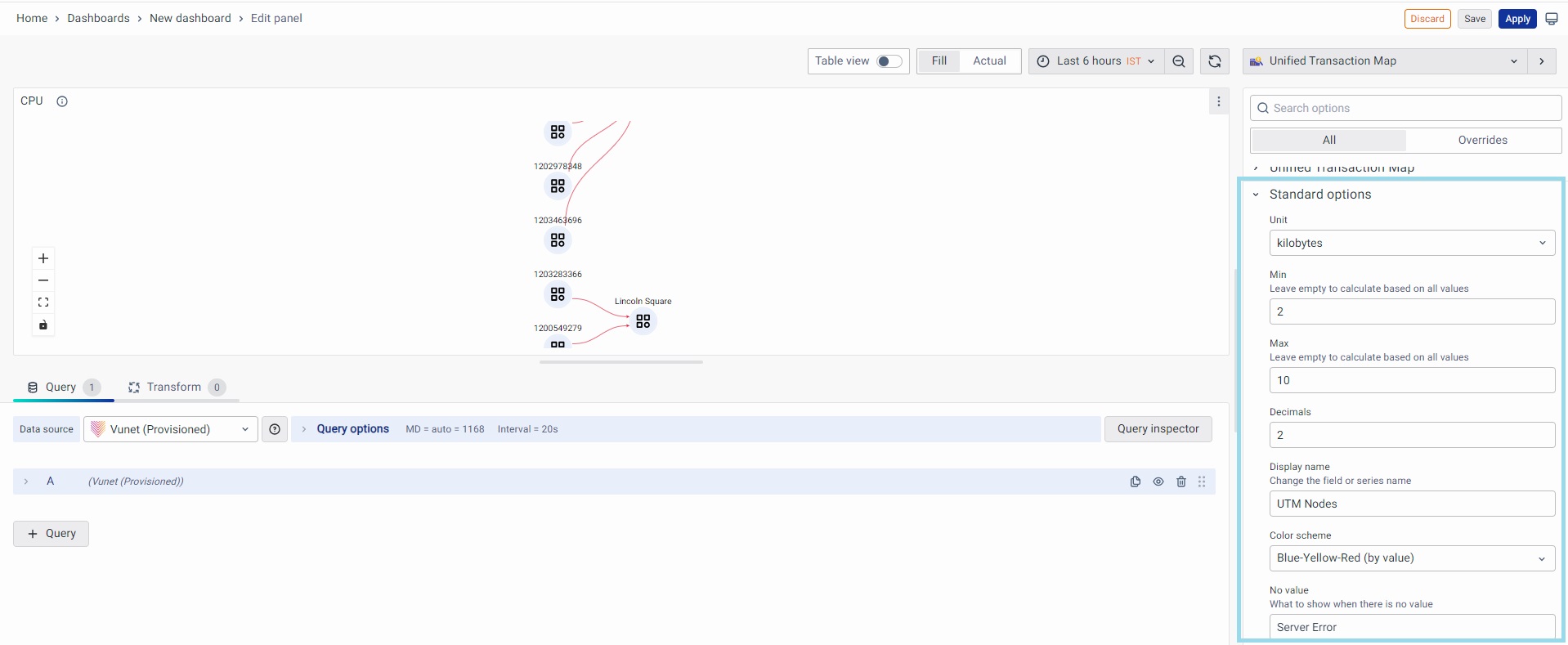Open the Color scheme dropdown
The image size is (1568, 645).
click(x=1411, y=558)
